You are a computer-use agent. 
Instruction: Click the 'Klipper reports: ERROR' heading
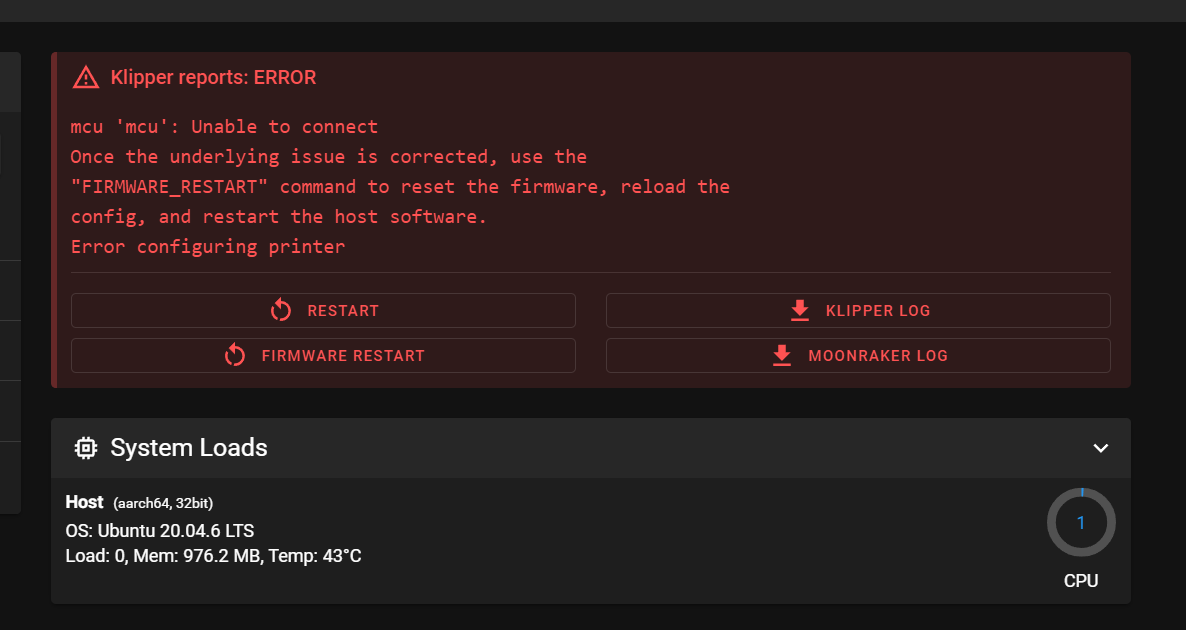click(214, 77)
